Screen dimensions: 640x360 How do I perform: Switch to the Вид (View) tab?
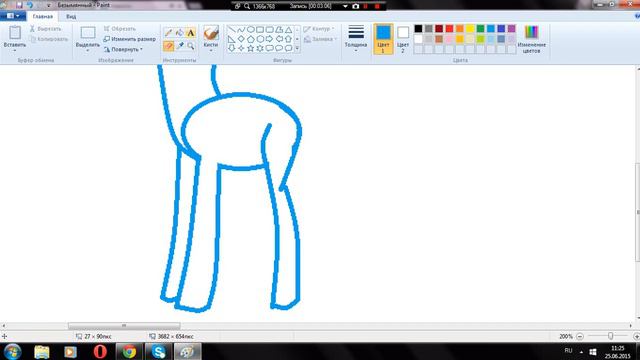click(71, 17)
